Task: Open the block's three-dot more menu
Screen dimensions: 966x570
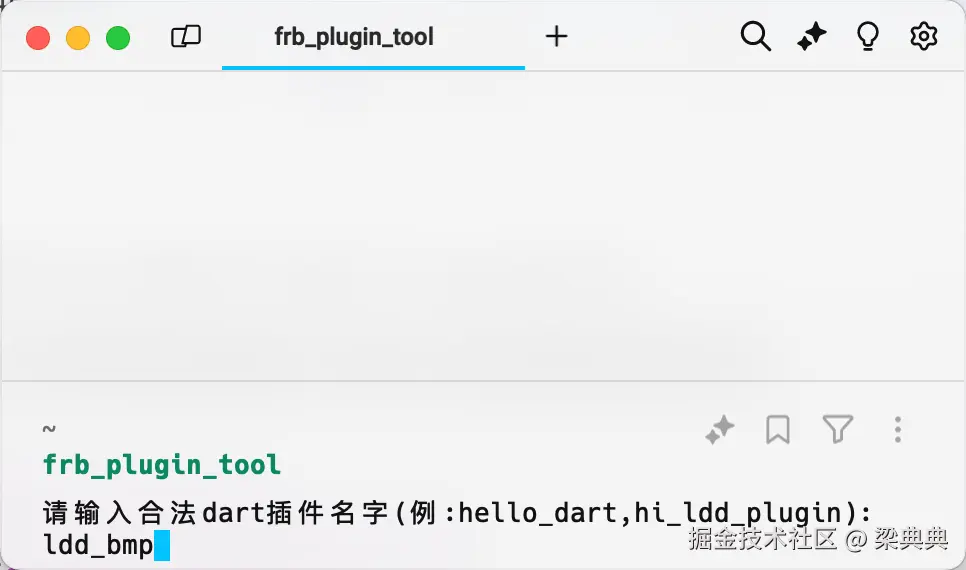Action: tap(898, 430)
